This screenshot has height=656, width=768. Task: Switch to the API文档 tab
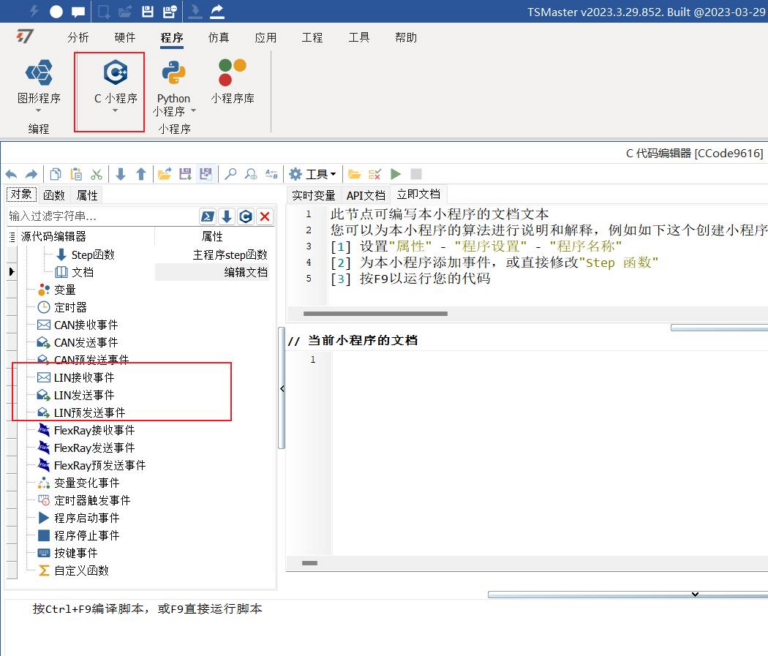365,195
